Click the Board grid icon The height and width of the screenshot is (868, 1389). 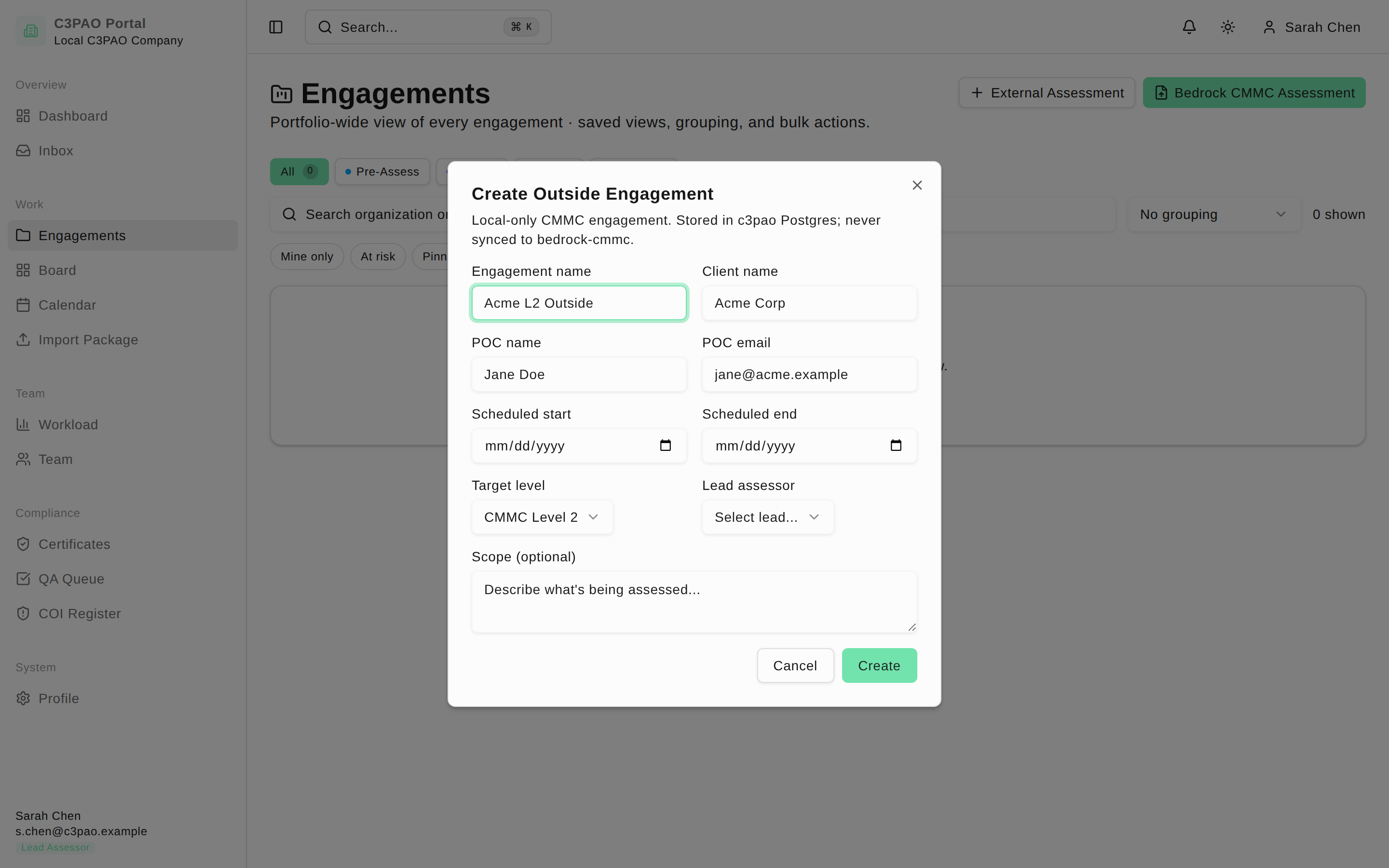(23, 271)
